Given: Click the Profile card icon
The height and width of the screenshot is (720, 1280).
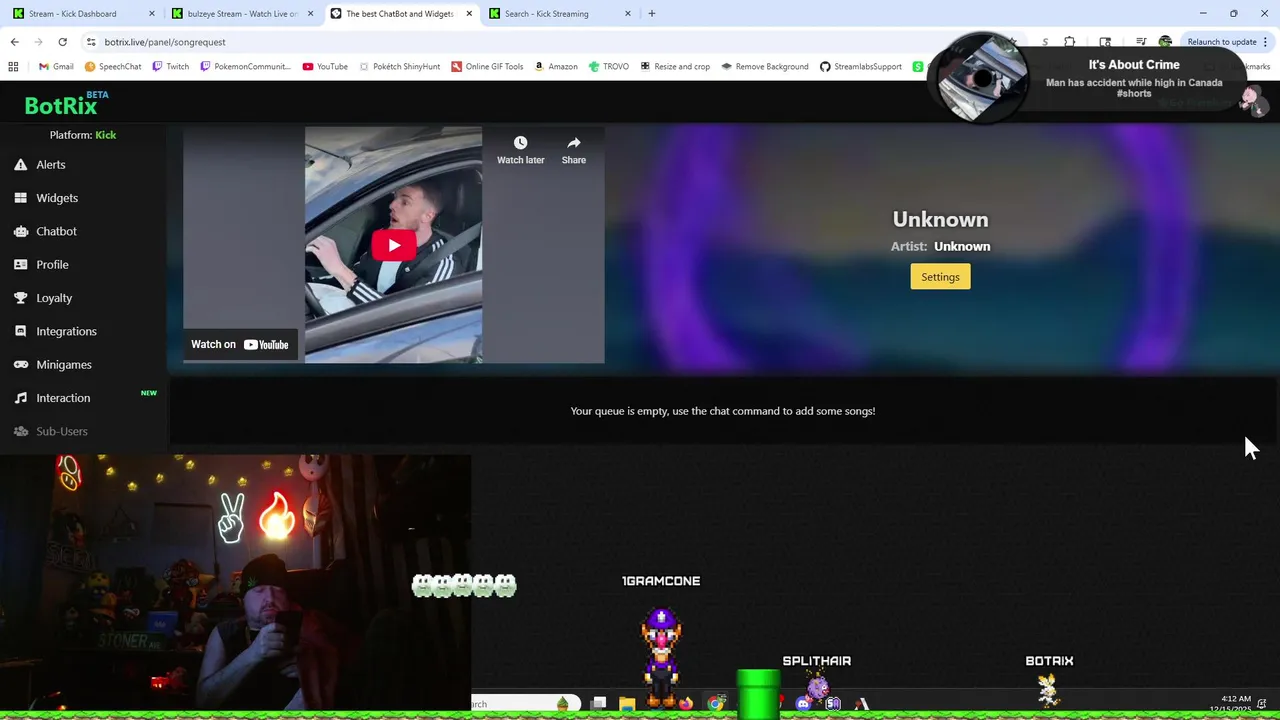Looking at the screenshot, I should click(x=20, y=265).
